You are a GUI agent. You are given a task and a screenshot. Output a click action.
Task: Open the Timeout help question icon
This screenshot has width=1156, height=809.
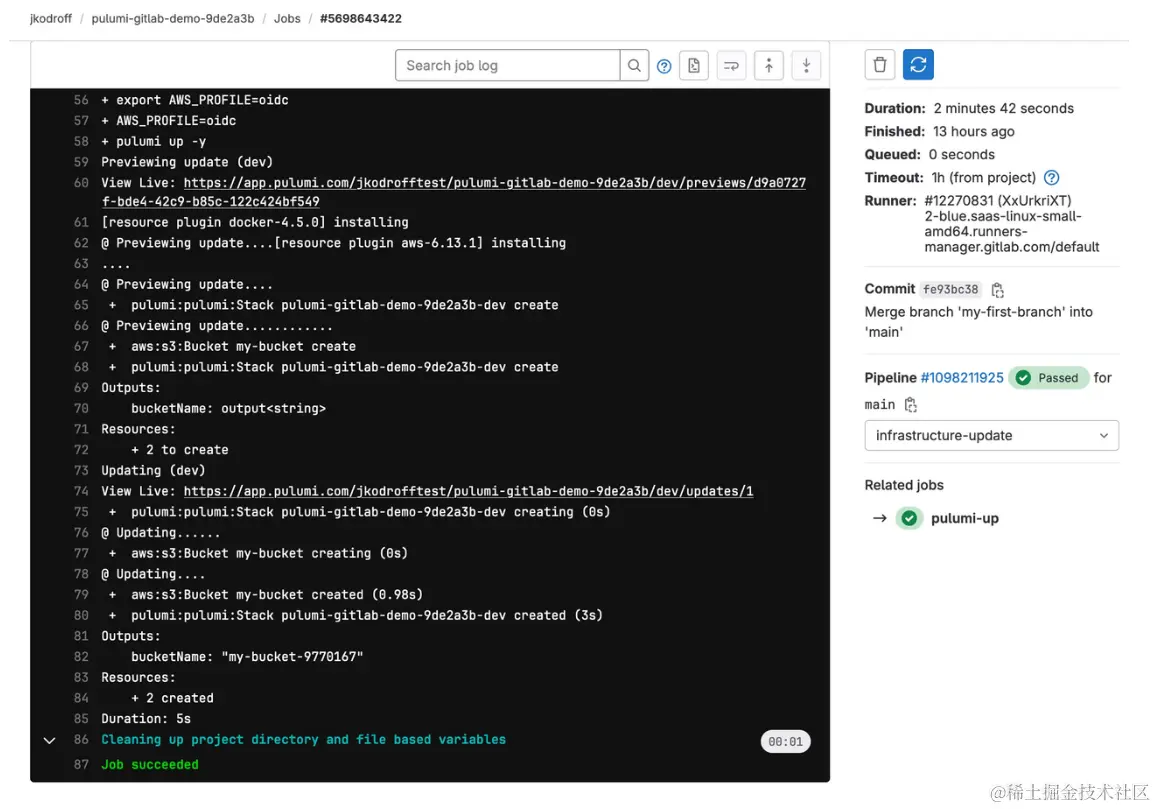pos(1051,178)
